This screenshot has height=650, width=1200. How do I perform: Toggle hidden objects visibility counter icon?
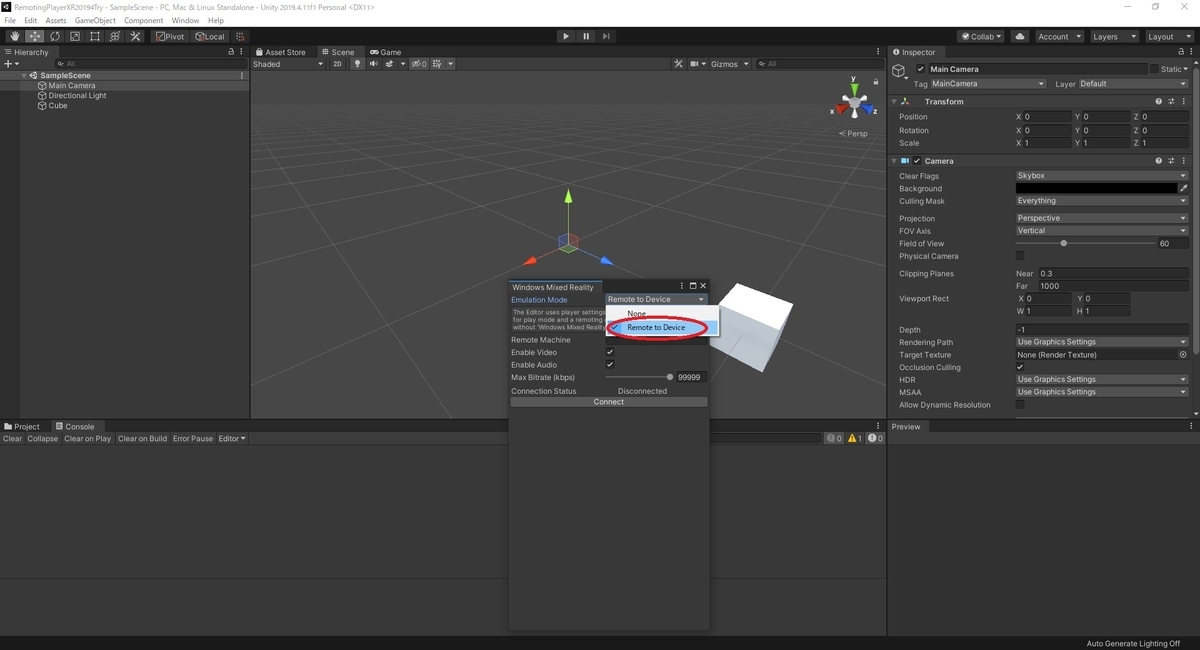[x=417, y=64]
